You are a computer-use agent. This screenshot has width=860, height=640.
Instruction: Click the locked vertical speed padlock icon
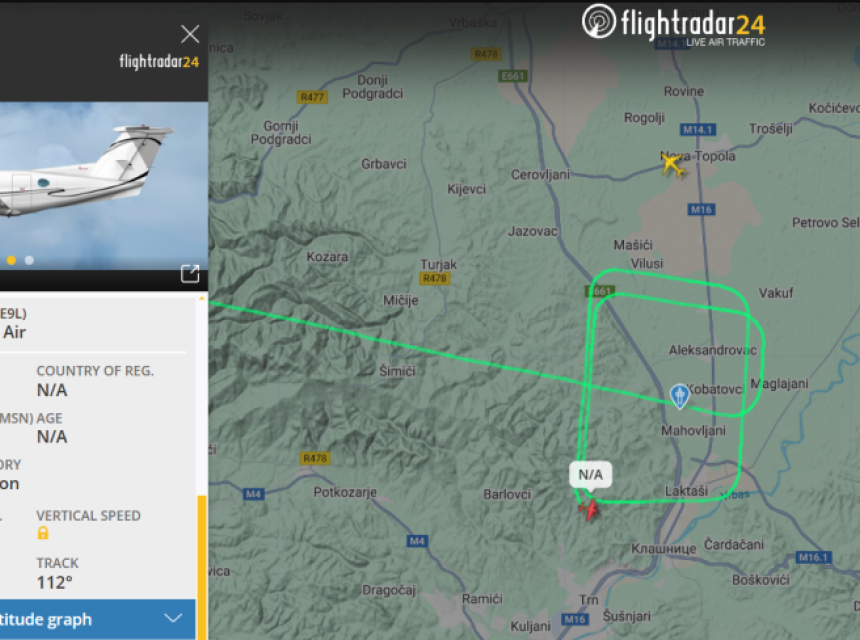click(x=43, y=533)
